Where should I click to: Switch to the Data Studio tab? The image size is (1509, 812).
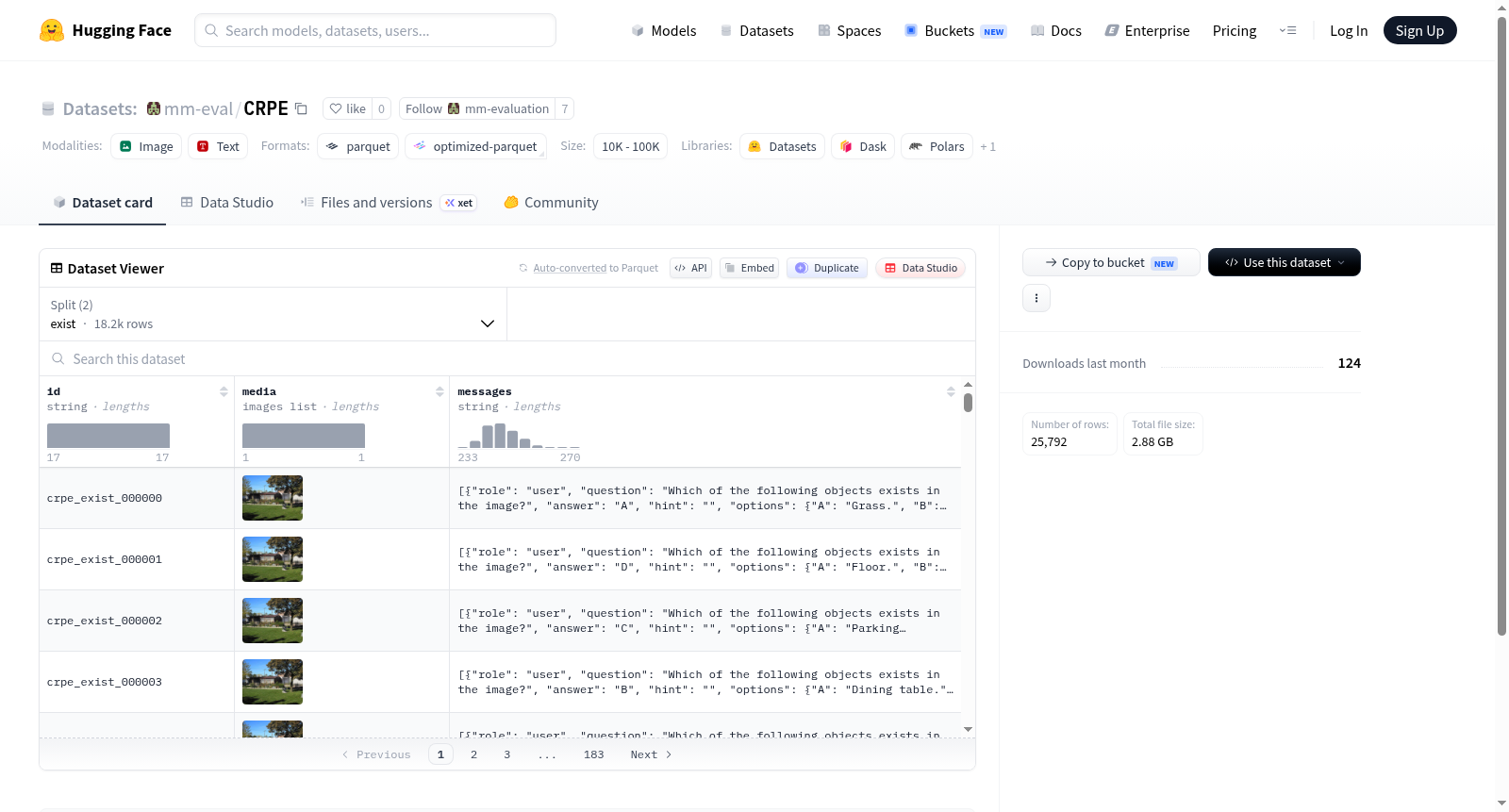click(x=227, y=202)
